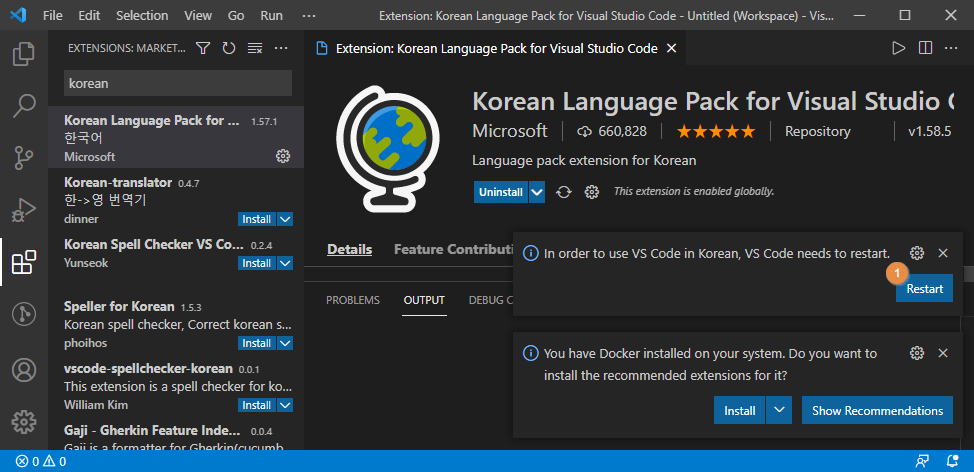Viewport: 974px width, 472px height.
Task: Click errors and warnings status indicator
Action: click(41, 461)
